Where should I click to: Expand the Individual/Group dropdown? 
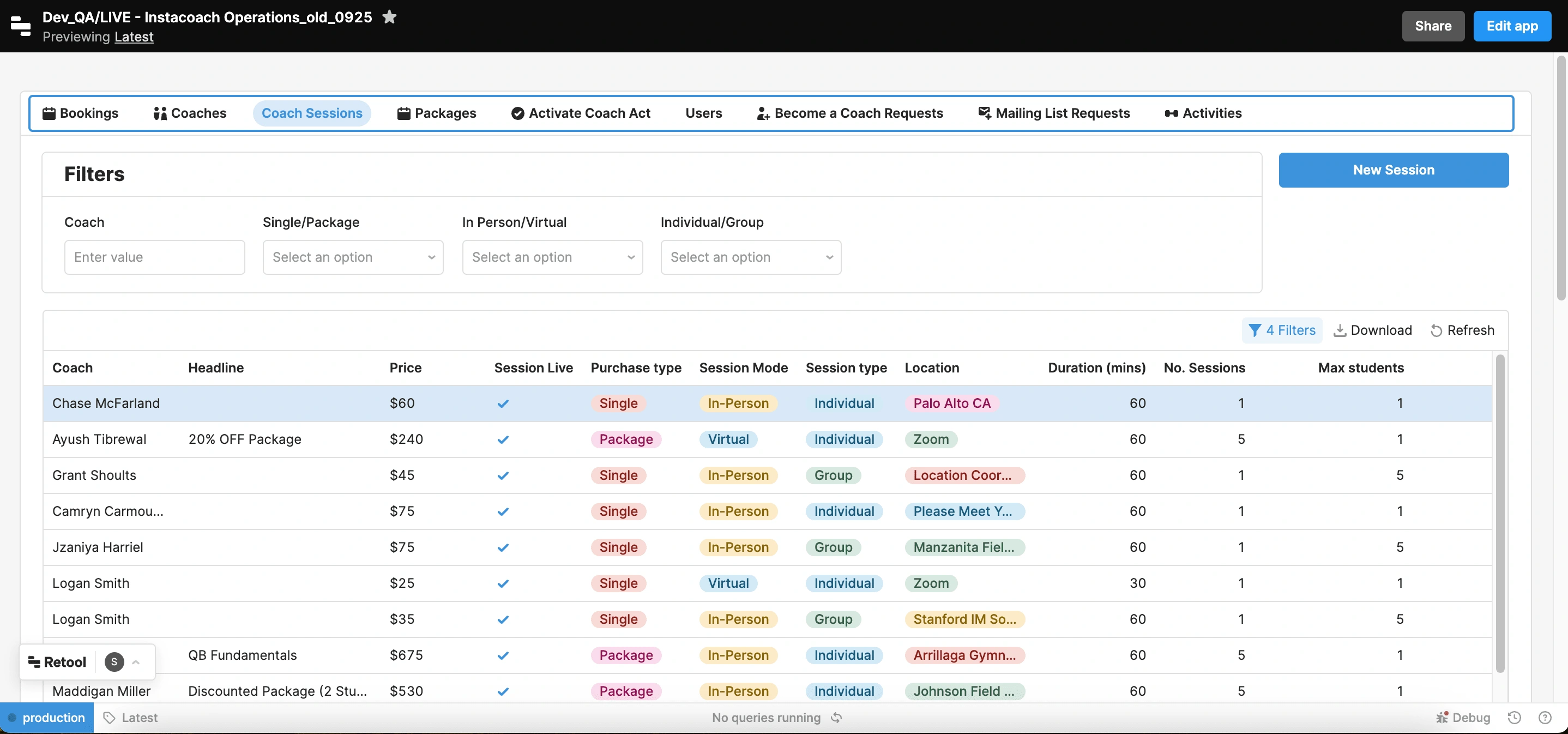click(751, 257)
